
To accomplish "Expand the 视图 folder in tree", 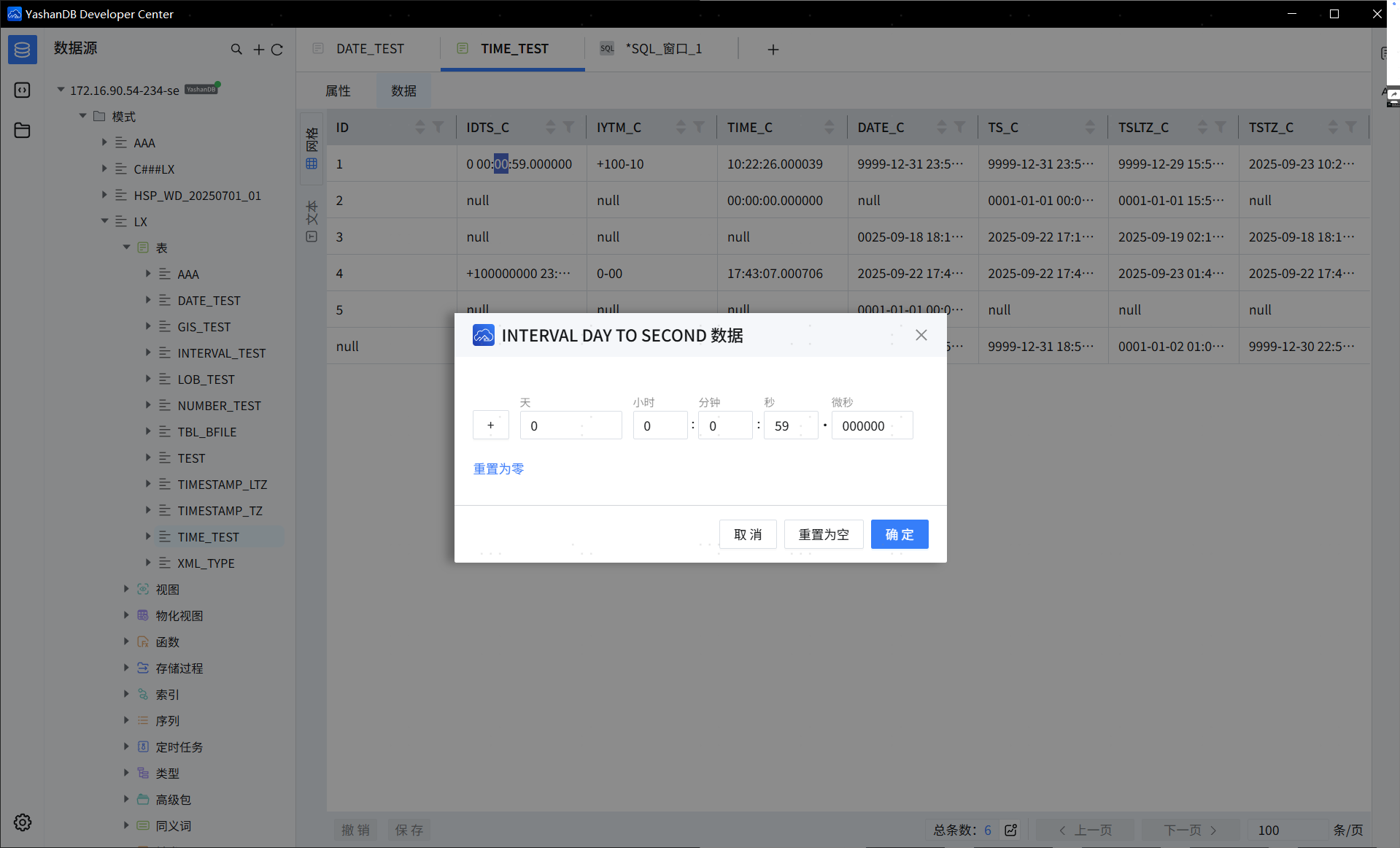I will point(126,589).
